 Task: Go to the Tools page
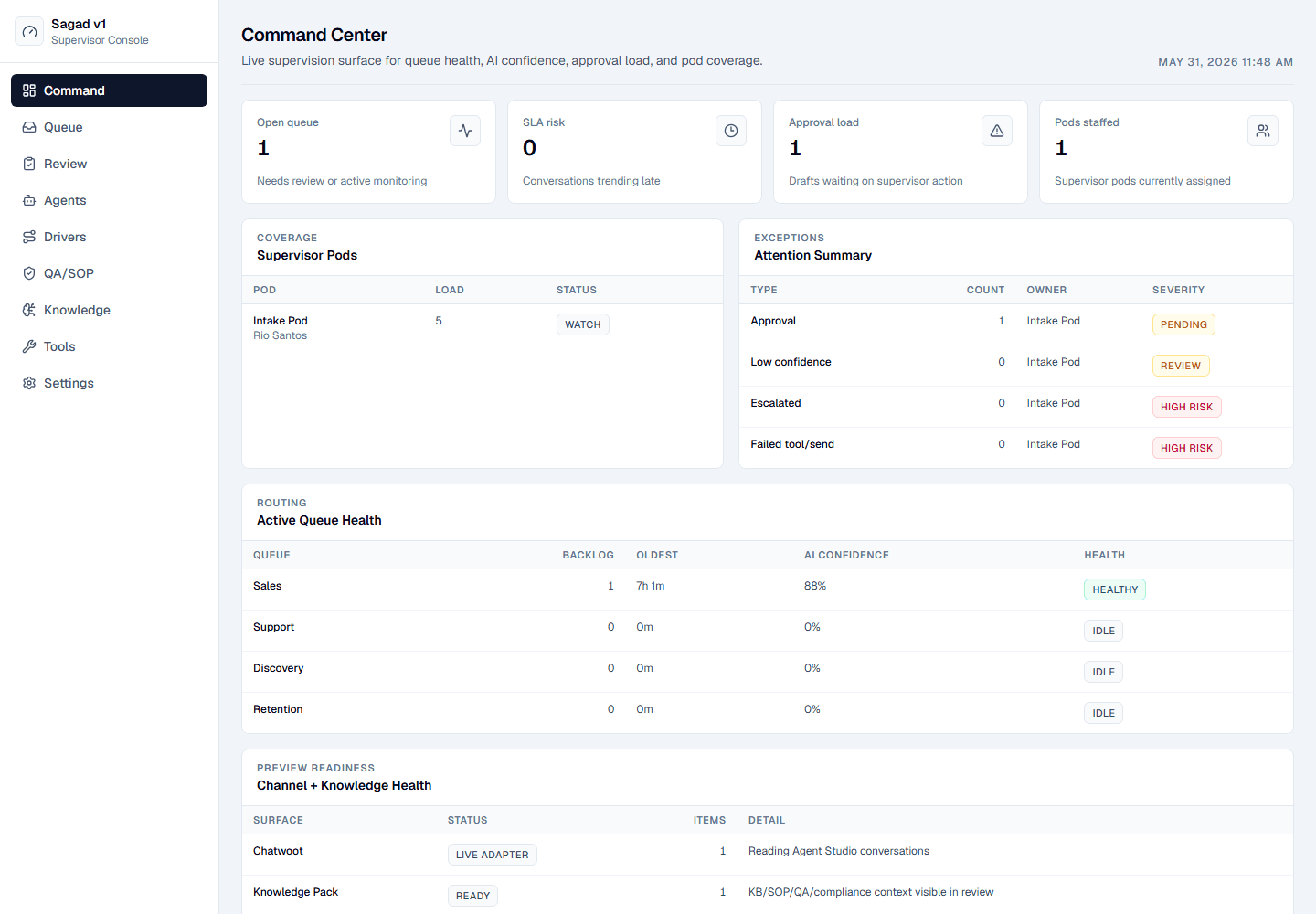pos(109,346)
